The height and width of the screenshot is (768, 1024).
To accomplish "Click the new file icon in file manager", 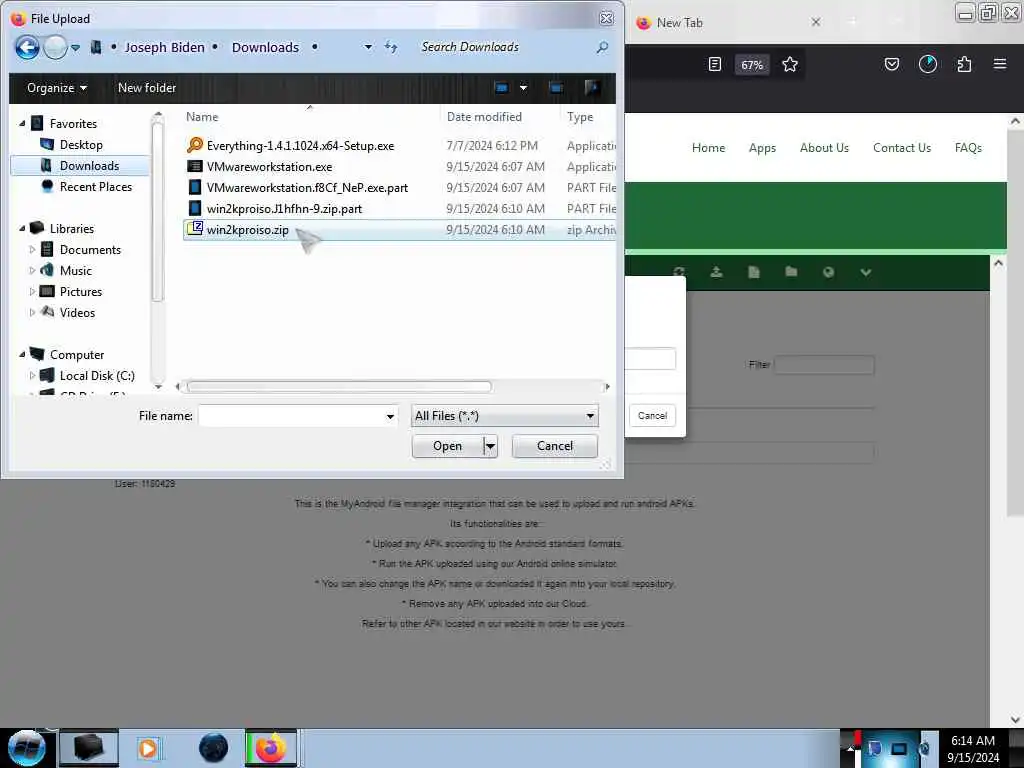I will [754, 272].
